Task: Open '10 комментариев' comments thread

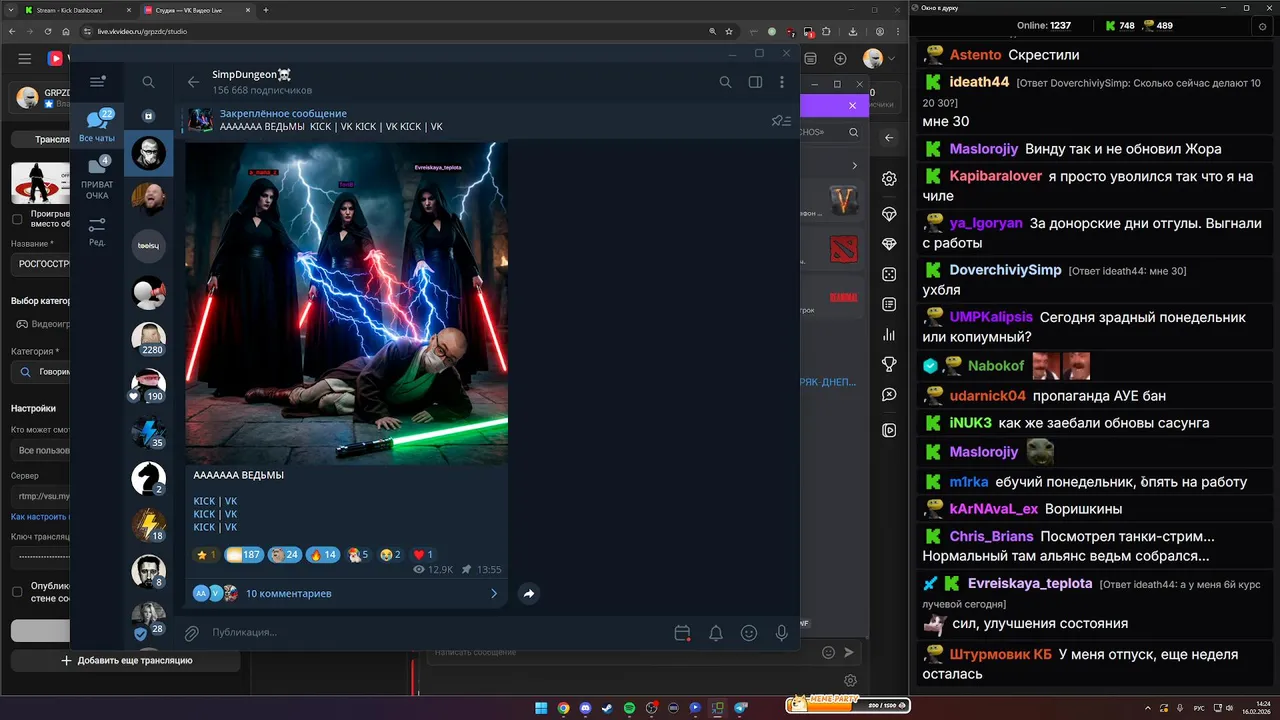Action: (x=346, y=593)
